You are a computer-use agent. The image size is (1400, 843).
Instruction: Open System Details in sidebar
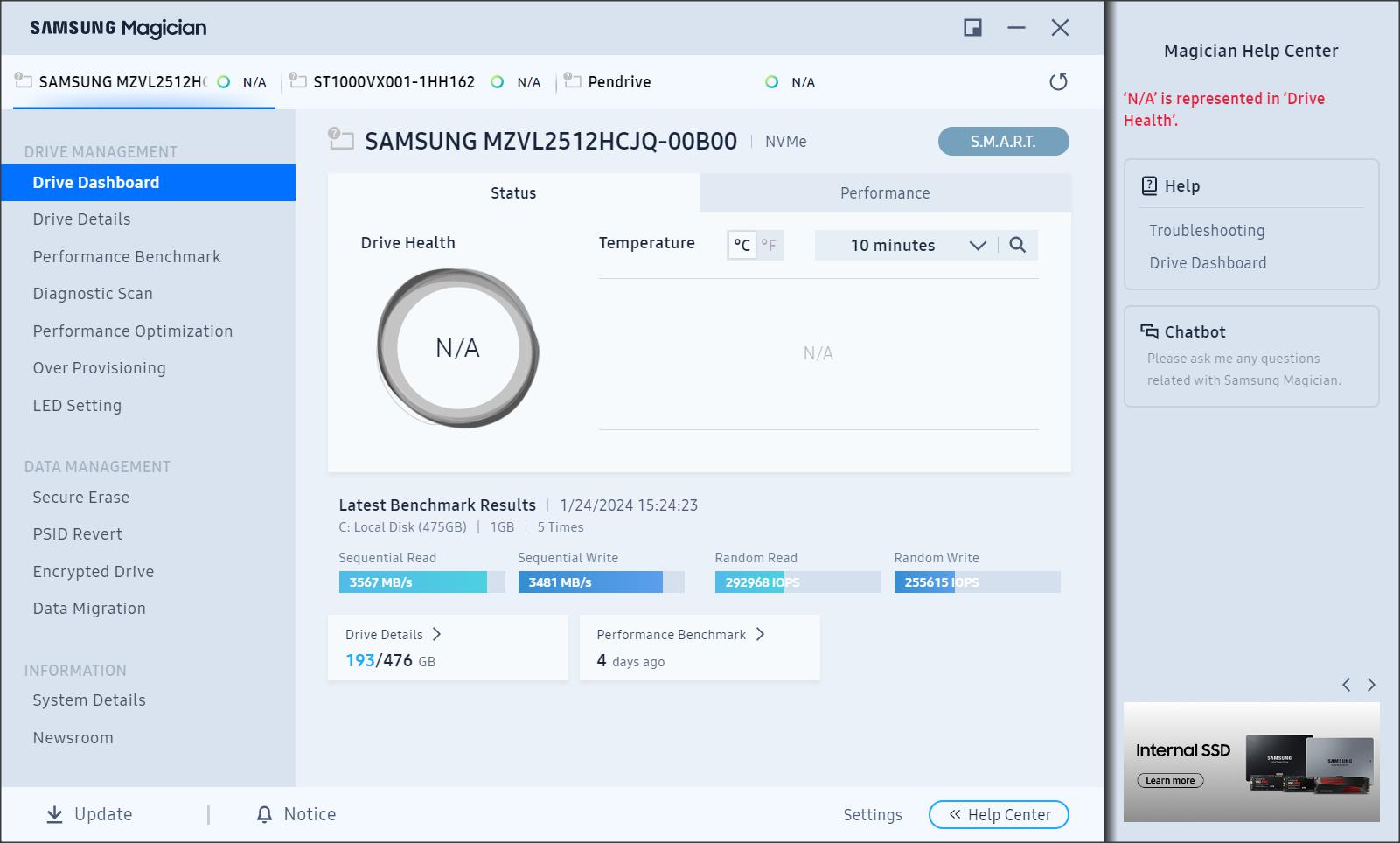[89, 700]
